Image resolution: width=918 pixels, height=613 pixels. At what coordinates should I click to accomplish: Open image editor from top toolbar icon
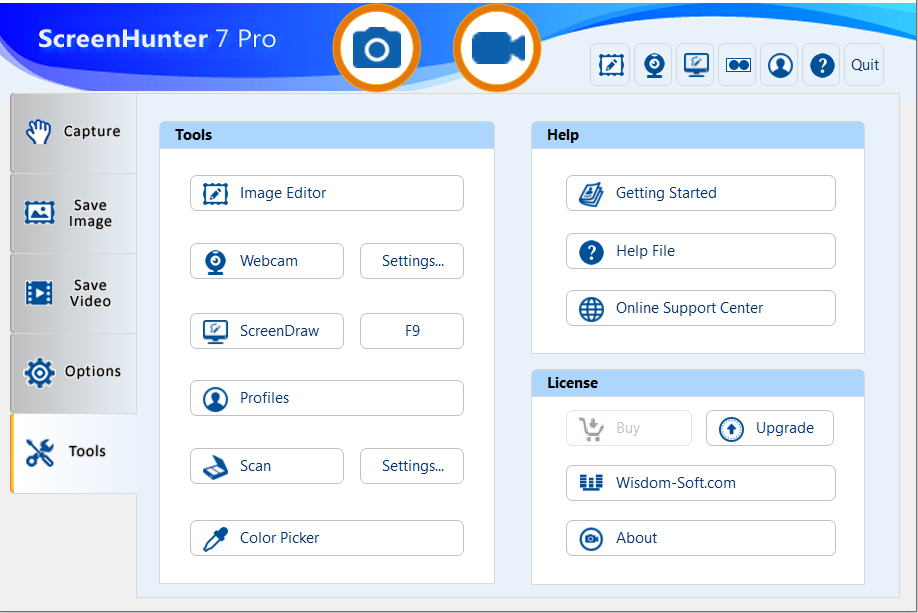pyautogui.click(x=610, y=65)
